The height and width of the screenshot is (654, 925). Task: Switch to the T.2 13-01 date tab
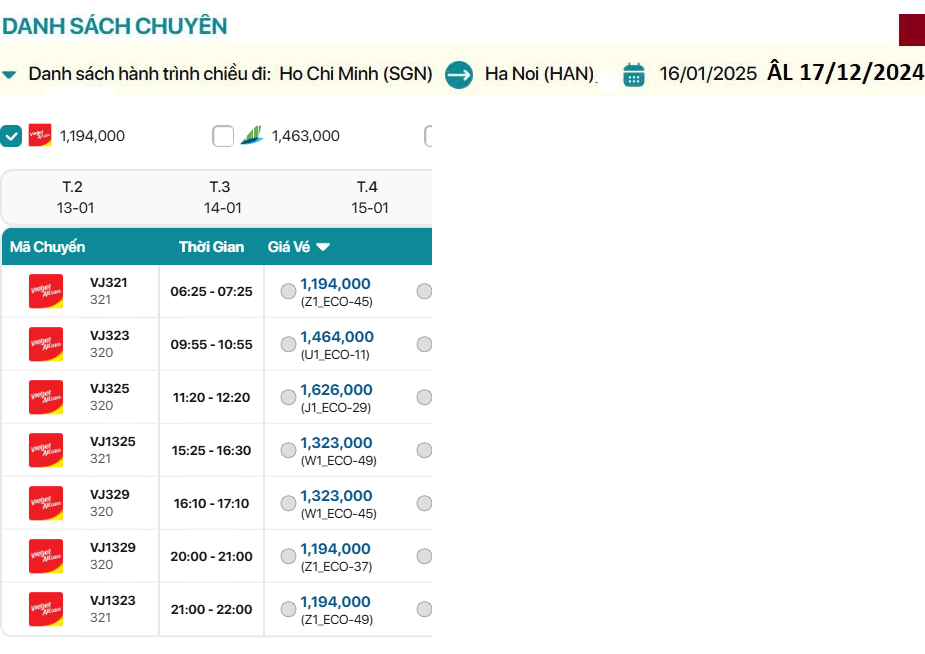click(x=72, y=197)
